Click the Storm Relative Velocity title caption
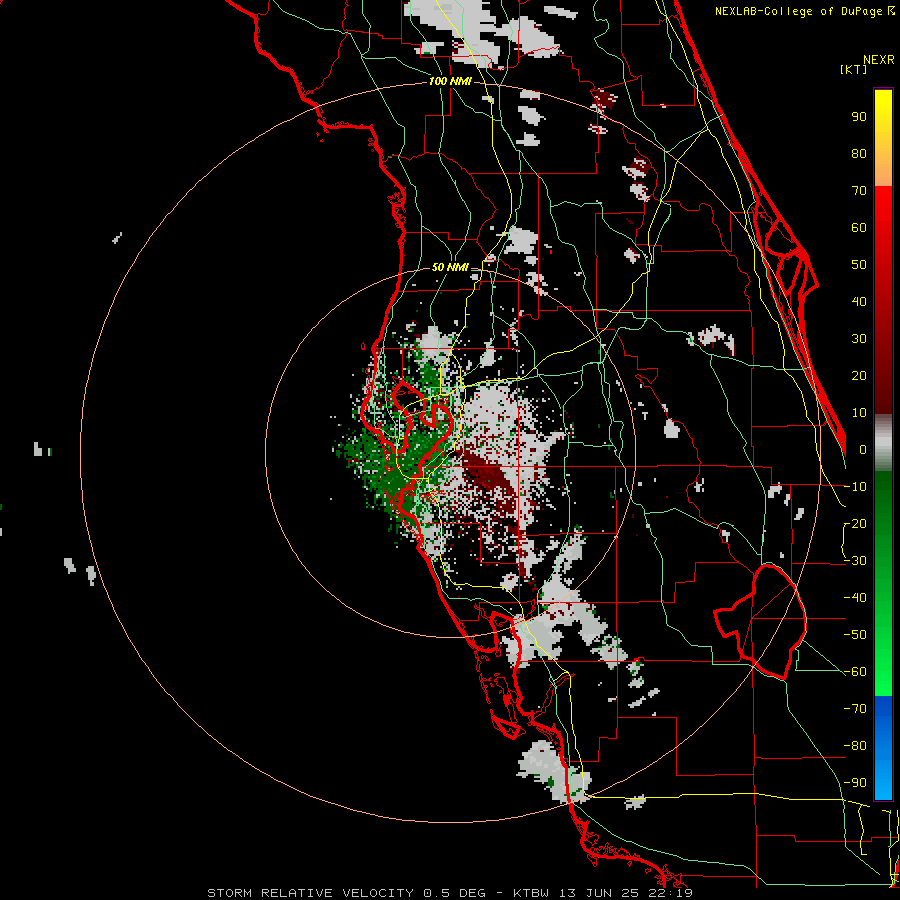The image size is (900, 900). [450, 893]
